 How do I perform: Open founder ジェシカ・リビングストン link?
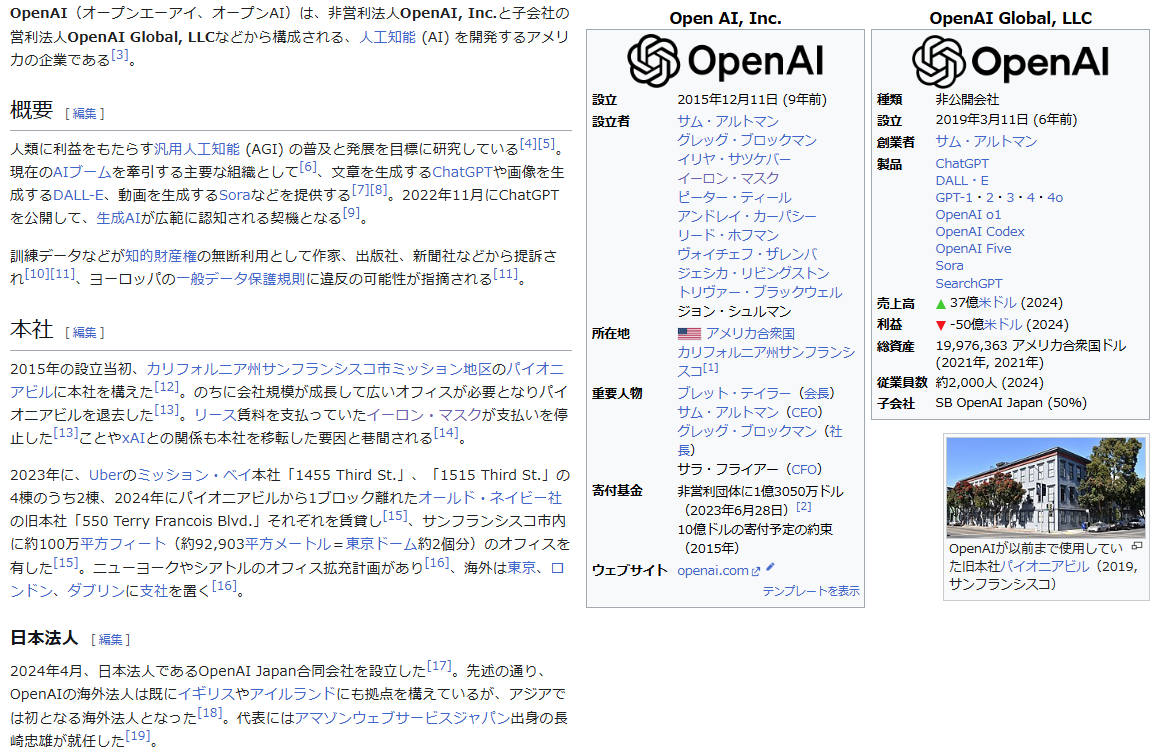point(753,274)
